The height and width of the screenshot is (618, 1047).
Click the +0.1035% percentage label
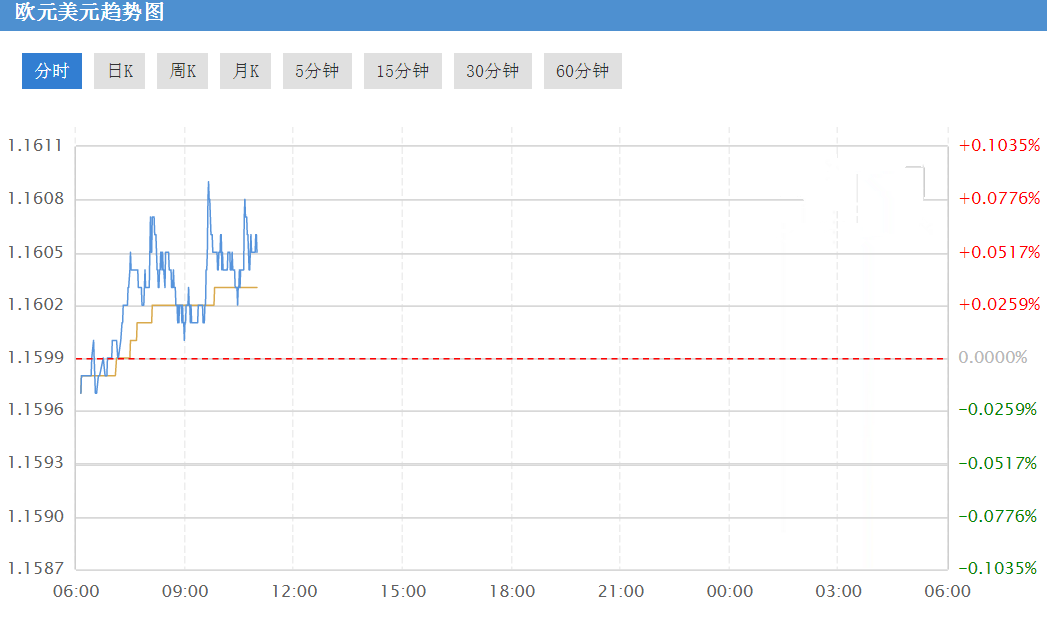tap(1000, 145)
